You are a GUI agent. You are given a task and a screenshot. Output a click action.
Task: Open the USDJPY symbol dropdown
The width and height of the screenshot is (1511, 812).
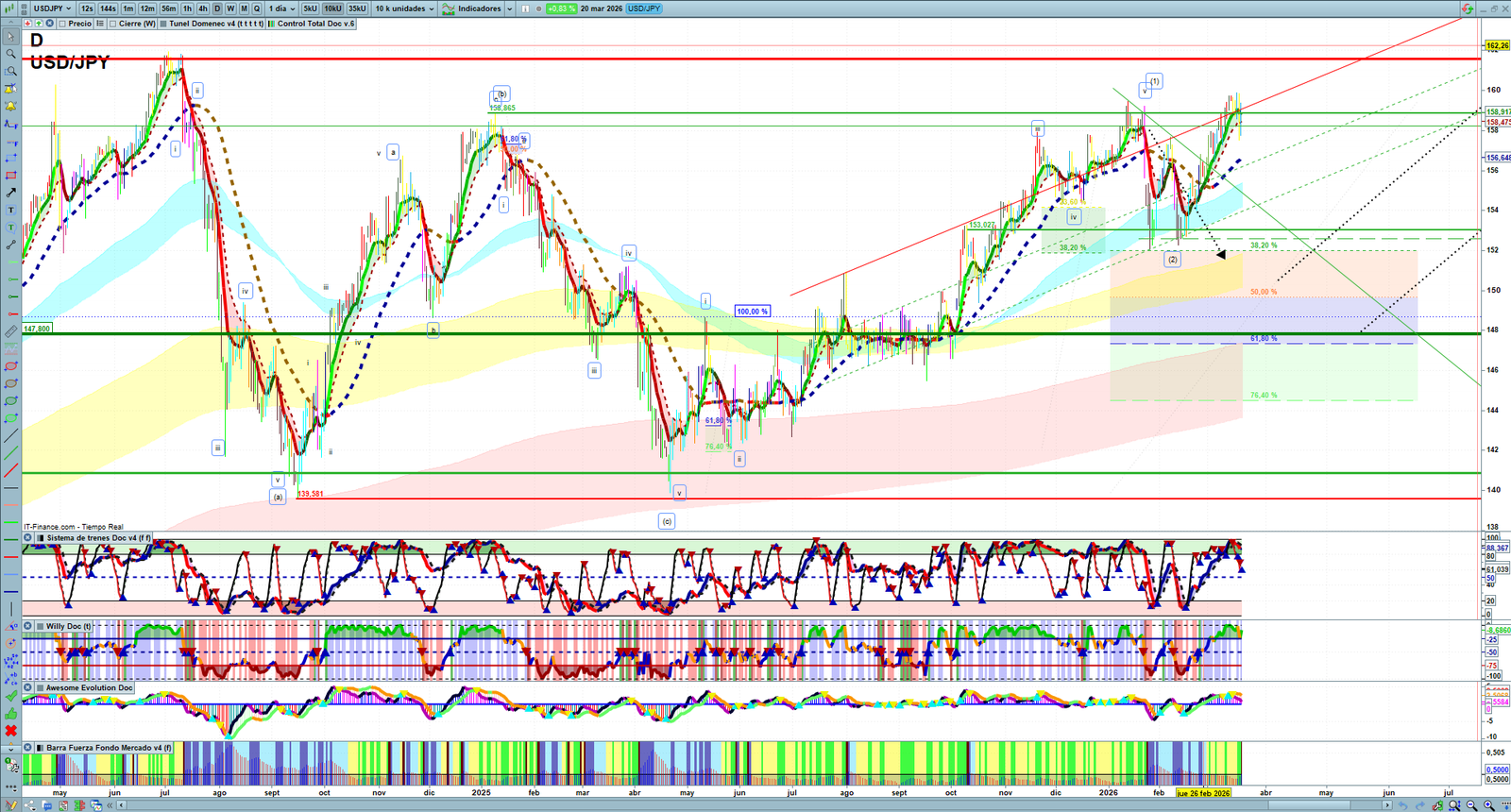point(52,8)
